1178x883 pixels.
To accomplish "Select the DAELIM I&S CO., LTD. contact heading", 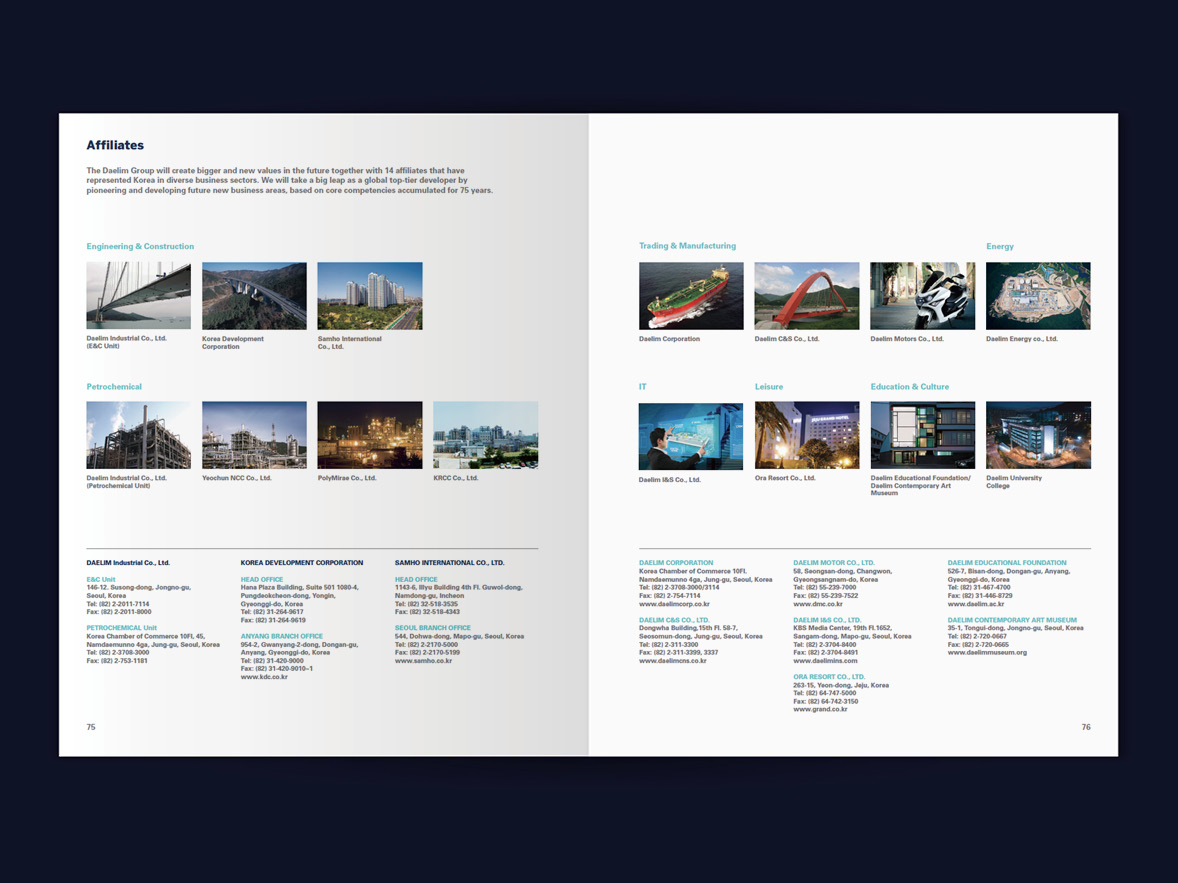I will 826,620.
